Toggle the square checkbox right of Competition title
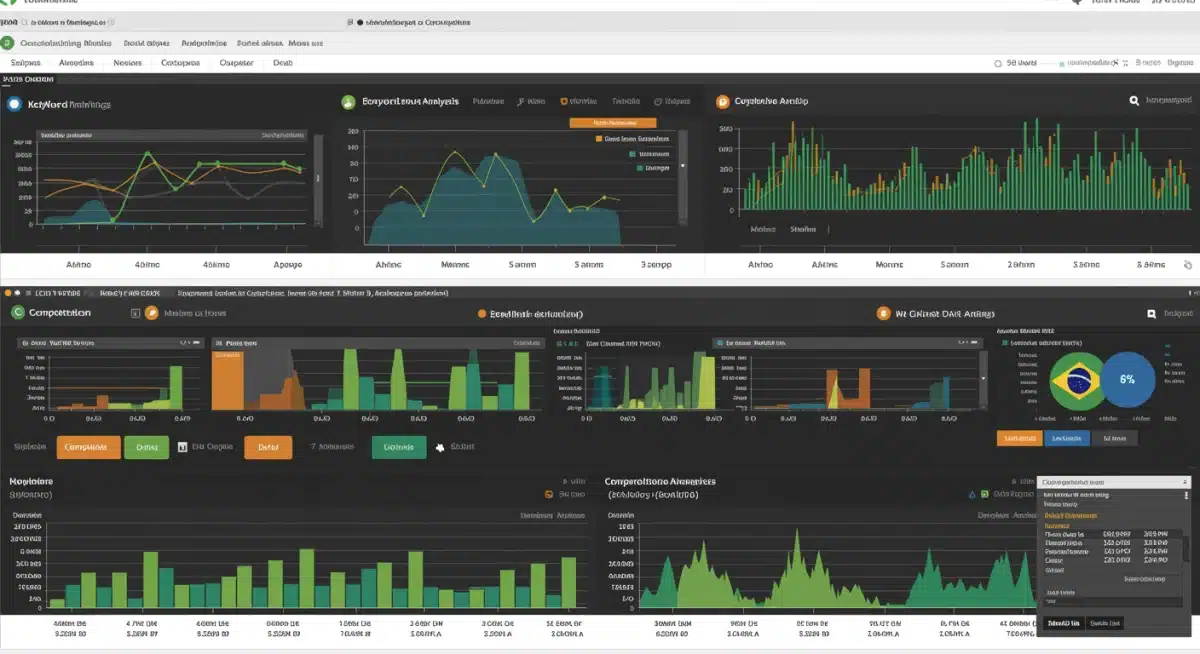This screenshot has height=654, width=1200. pyautogui.click(x=136, y=314)
